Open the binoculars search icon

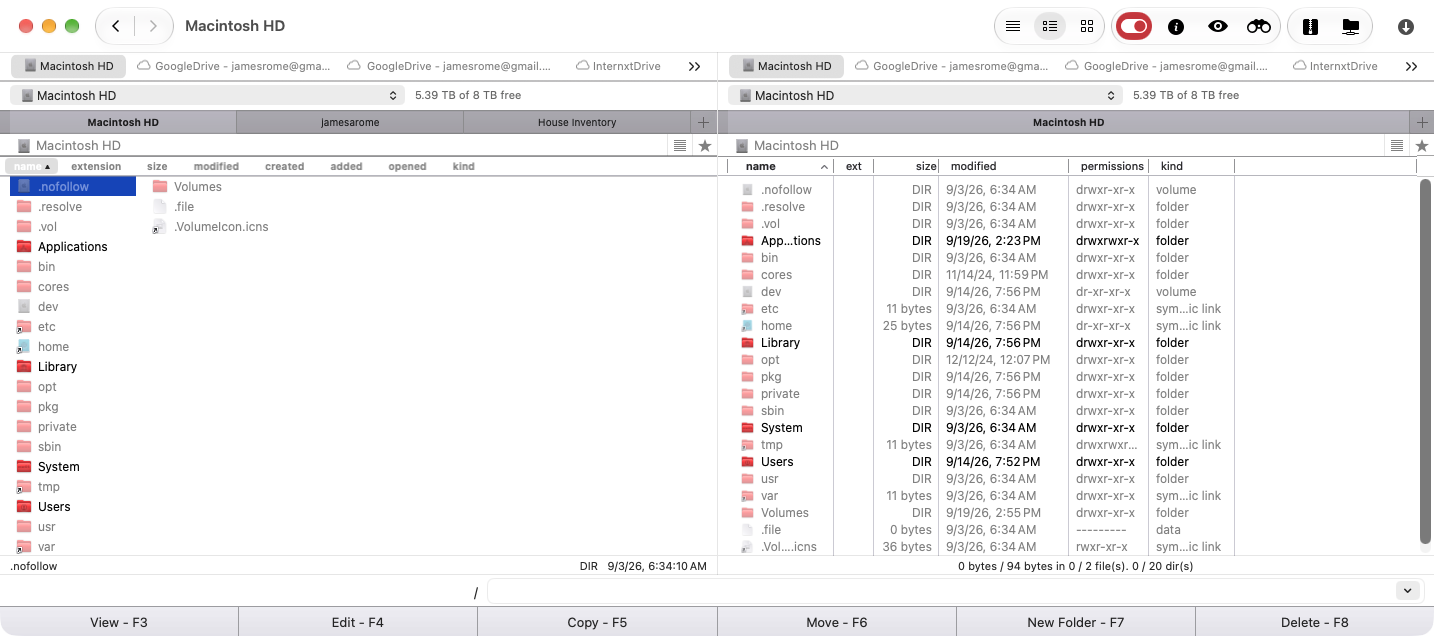click(x=1259, y=27)
